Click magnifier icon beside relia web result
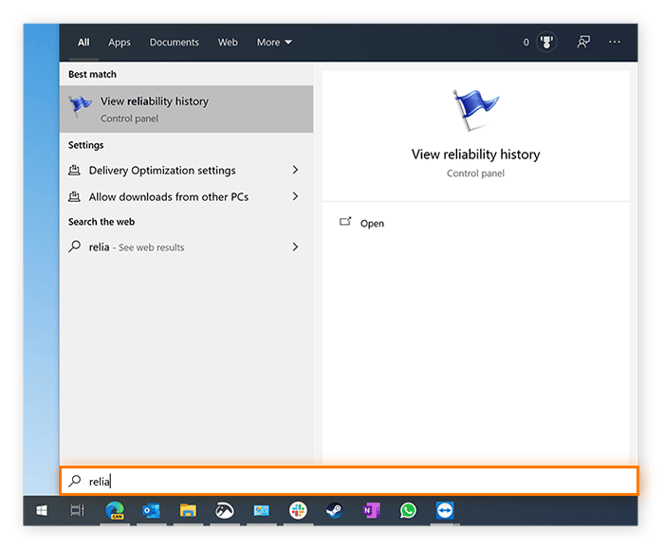 click(x=75, y=246)
